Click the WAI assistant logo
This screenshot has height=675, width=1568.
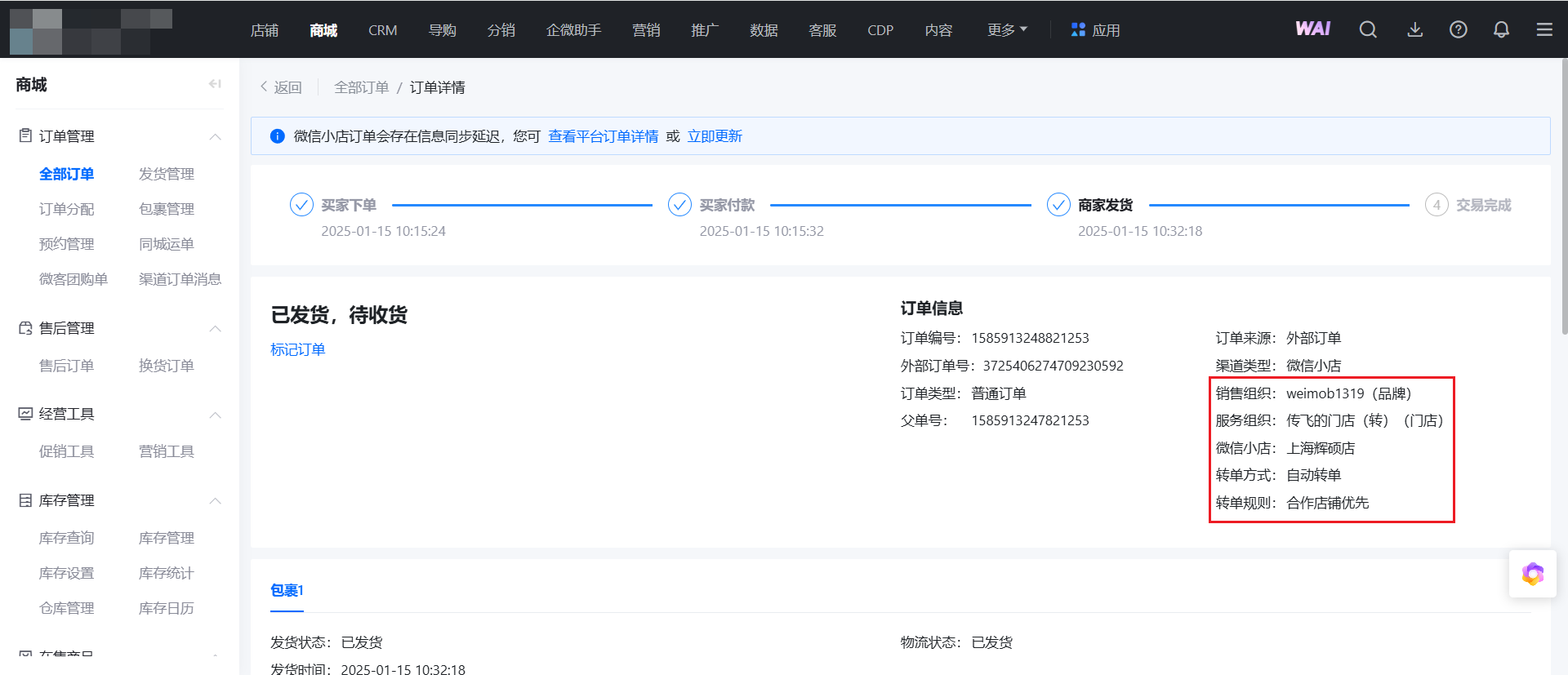coord(1312,29)
